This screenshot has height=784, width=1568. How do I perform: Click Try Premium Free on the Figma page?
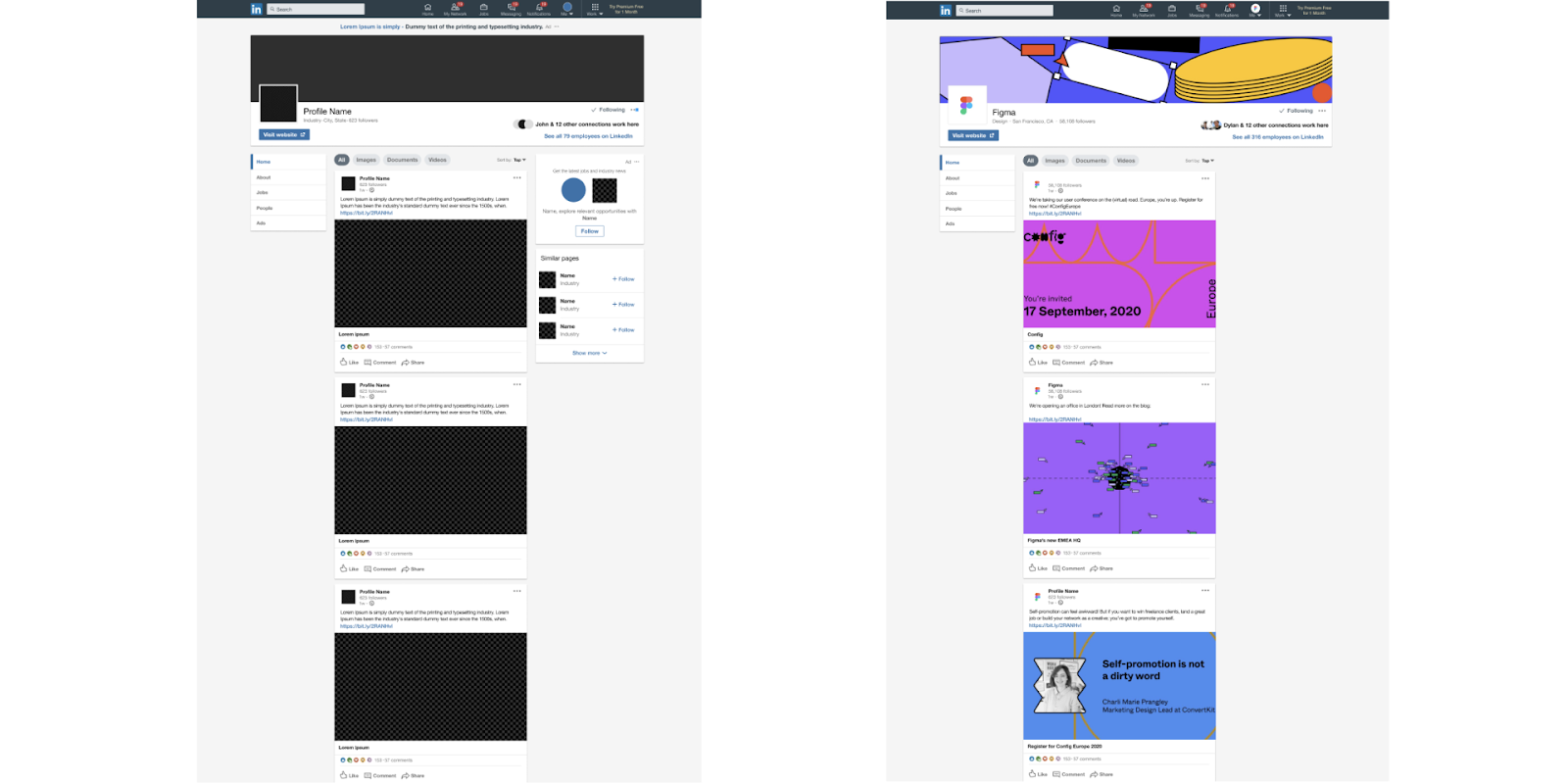[x=1314, y=10]
